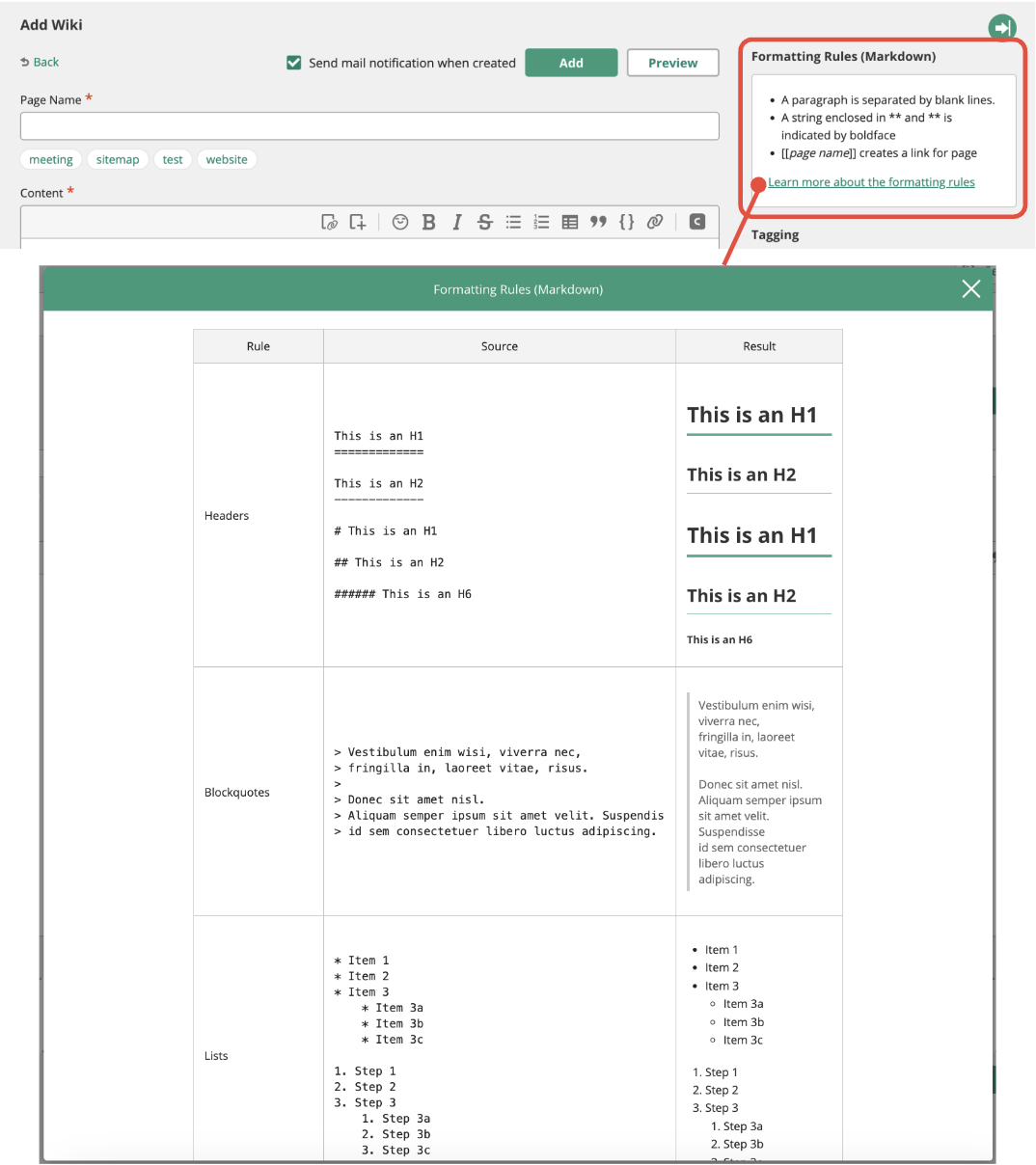Viewport: 1036px width, 1165px height.
Task: Select the meeting tag suggestion
Action: tap(51, 159)
